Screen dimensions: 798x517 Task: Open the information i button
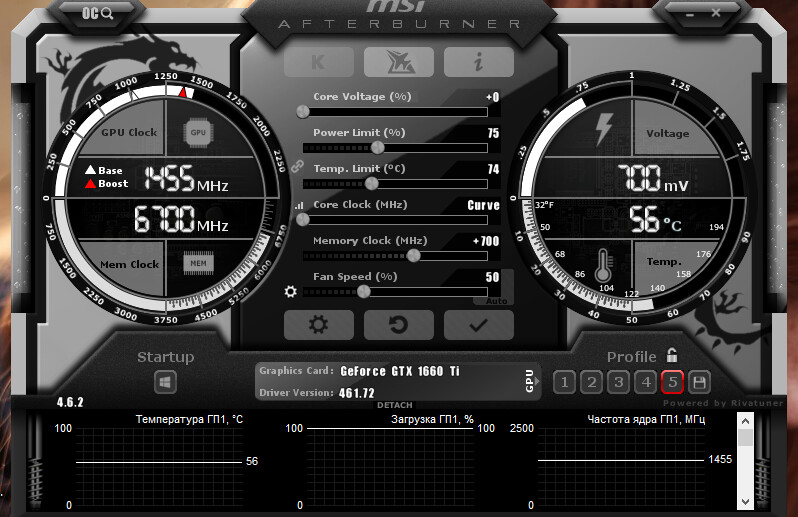click(478, 62)
